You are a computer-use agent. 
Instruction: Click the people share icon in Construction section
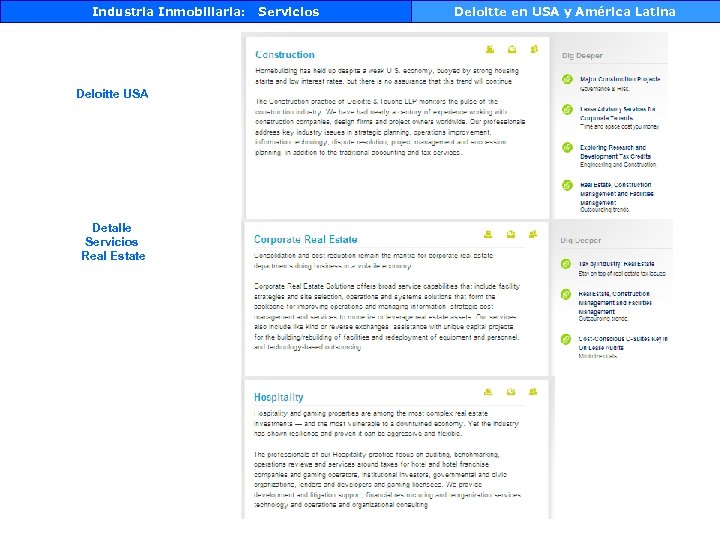point(534,49)
